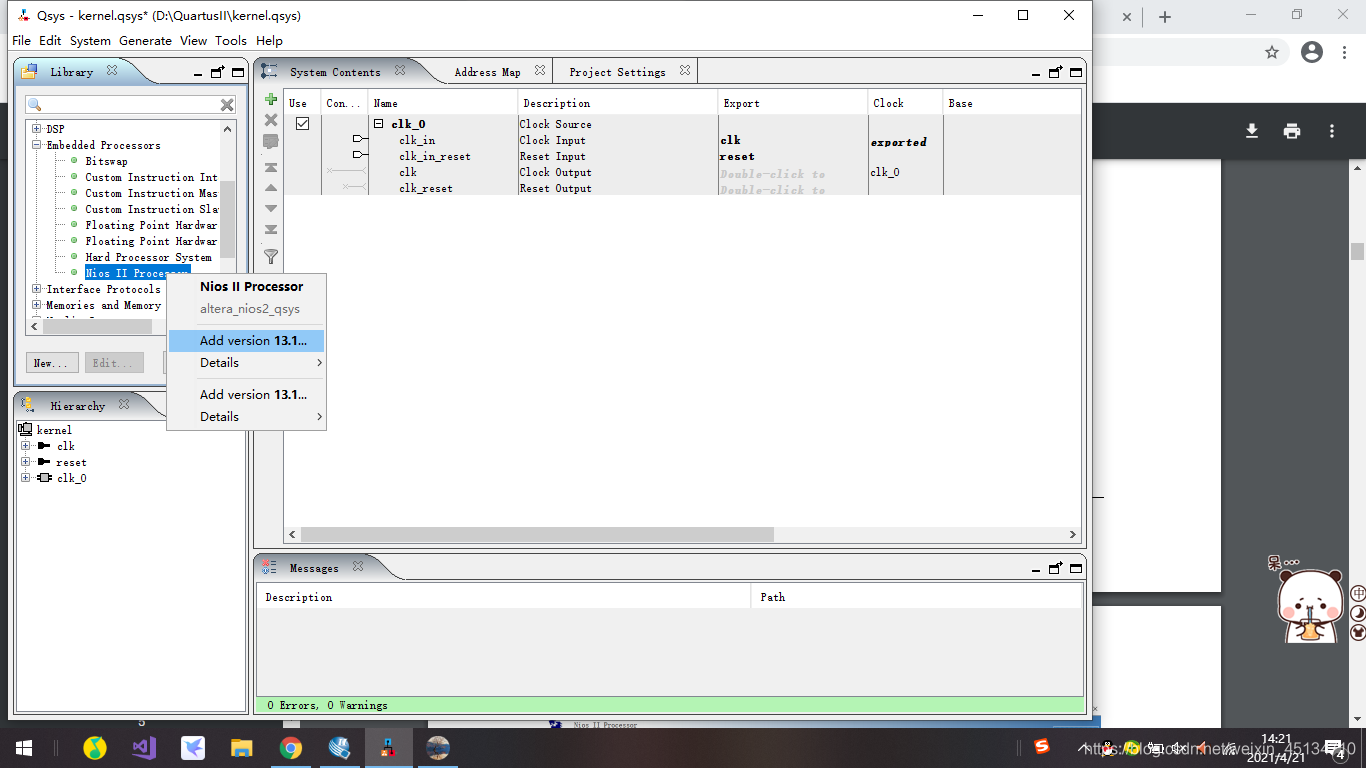Select the kernel root in Hierarchy
Viewport: 1366px width, 768px height.
coord(54,430)
